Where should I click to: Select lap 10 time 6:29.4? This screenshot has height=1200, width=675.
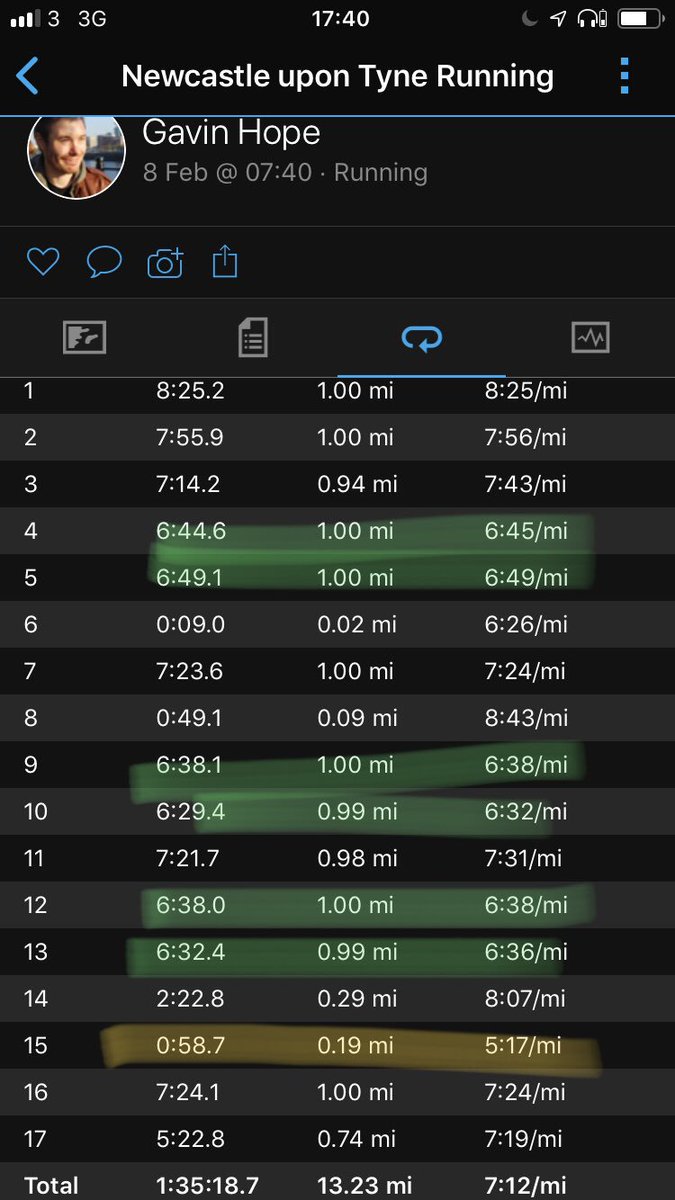click(x=190, y=811)
